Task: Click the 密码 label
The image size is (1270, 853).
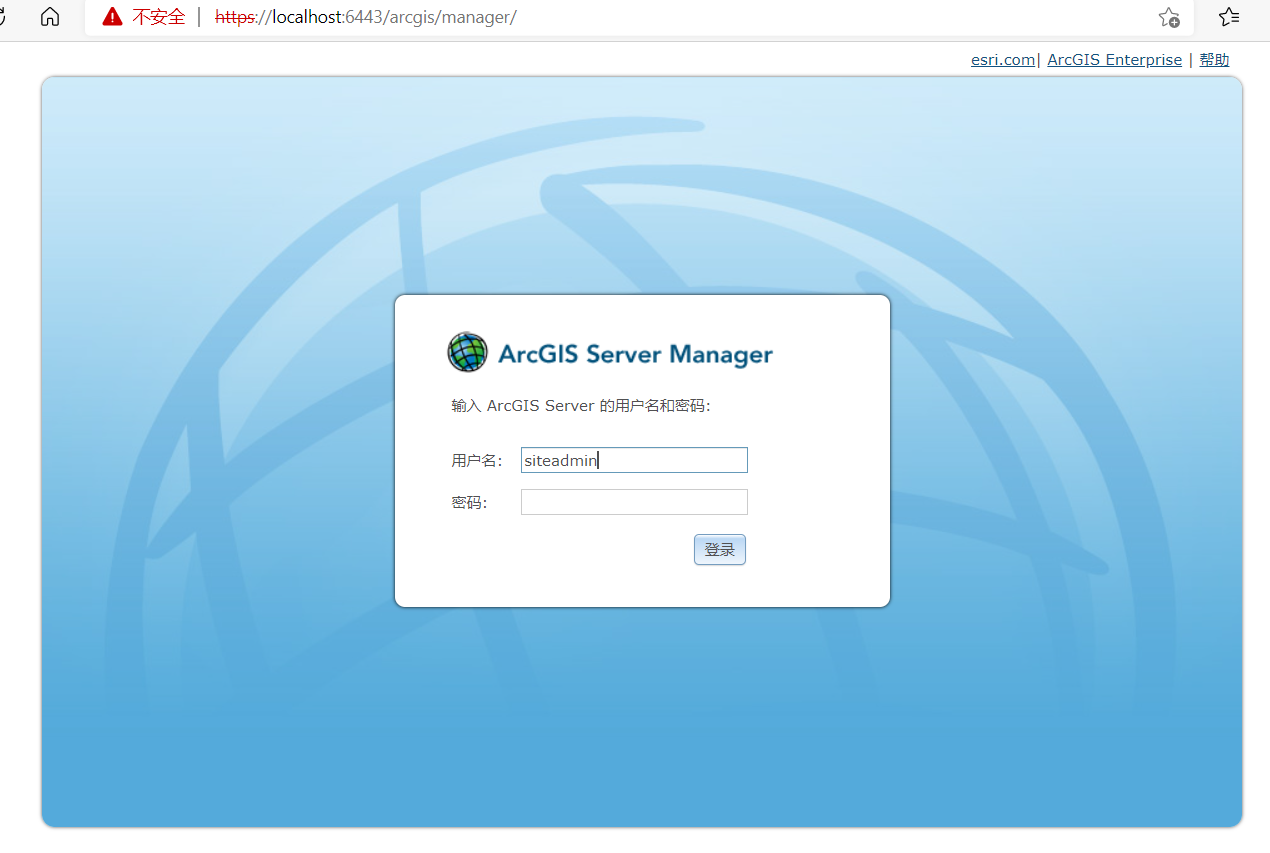Action: [469, 502]
